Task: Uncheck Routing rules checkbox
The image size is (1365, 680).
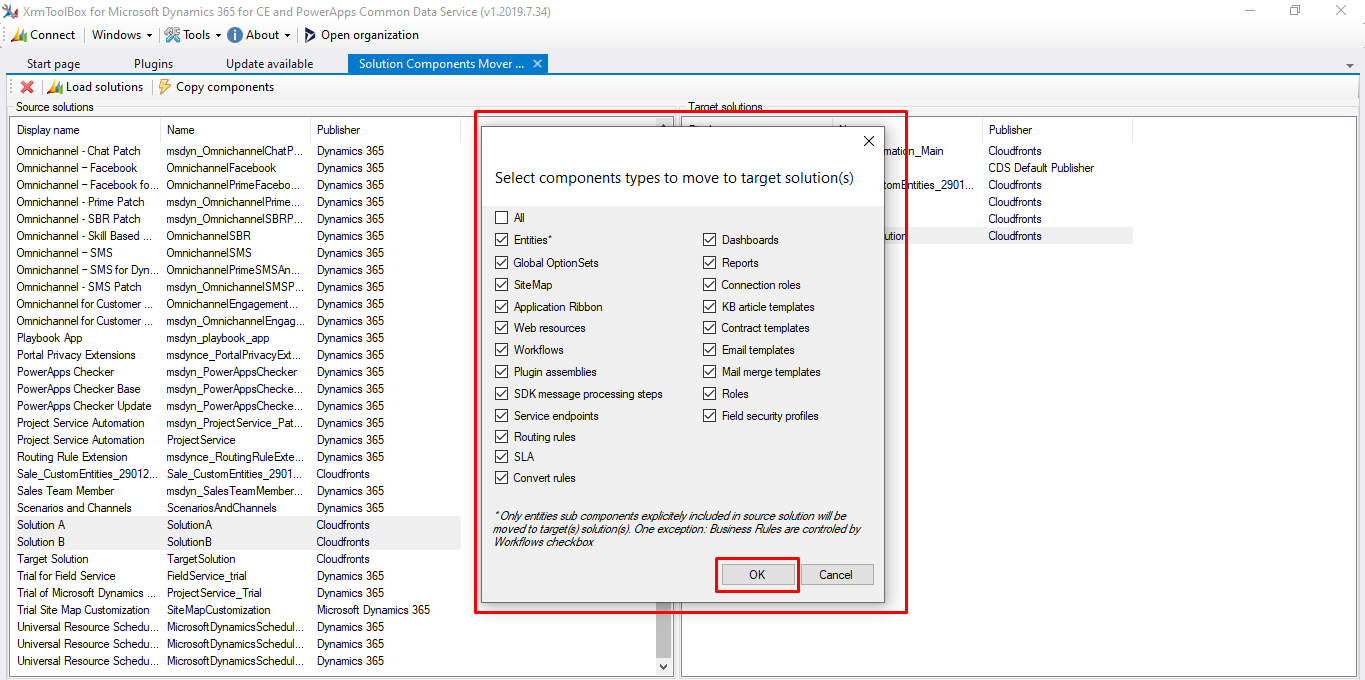Action: tap(501, 437)
